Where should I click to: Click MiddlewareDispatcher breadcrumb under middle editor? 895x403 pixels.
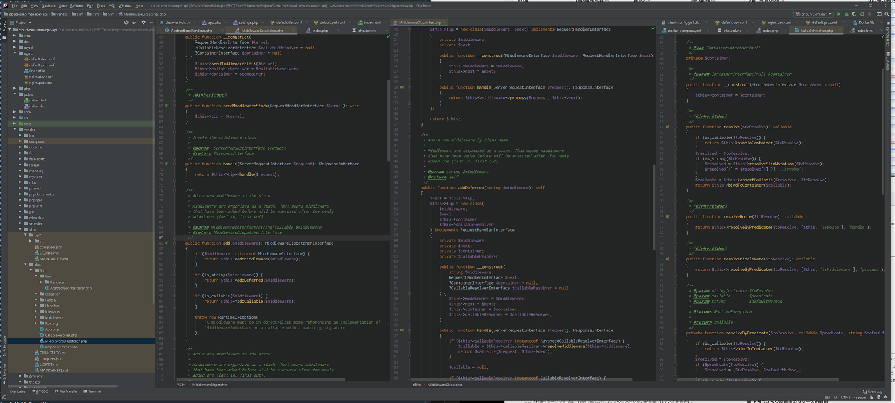(x=444, y=385)
